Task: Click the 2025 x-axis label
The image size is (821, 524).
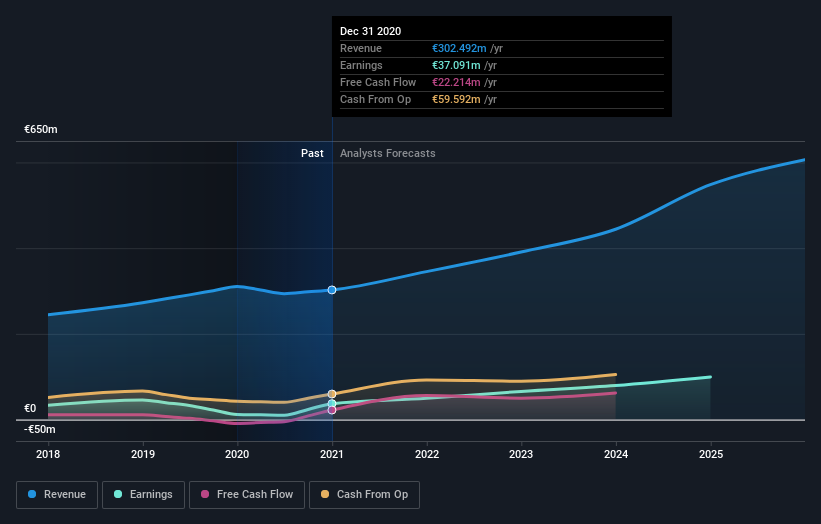Action: click(x=711, y=454)
